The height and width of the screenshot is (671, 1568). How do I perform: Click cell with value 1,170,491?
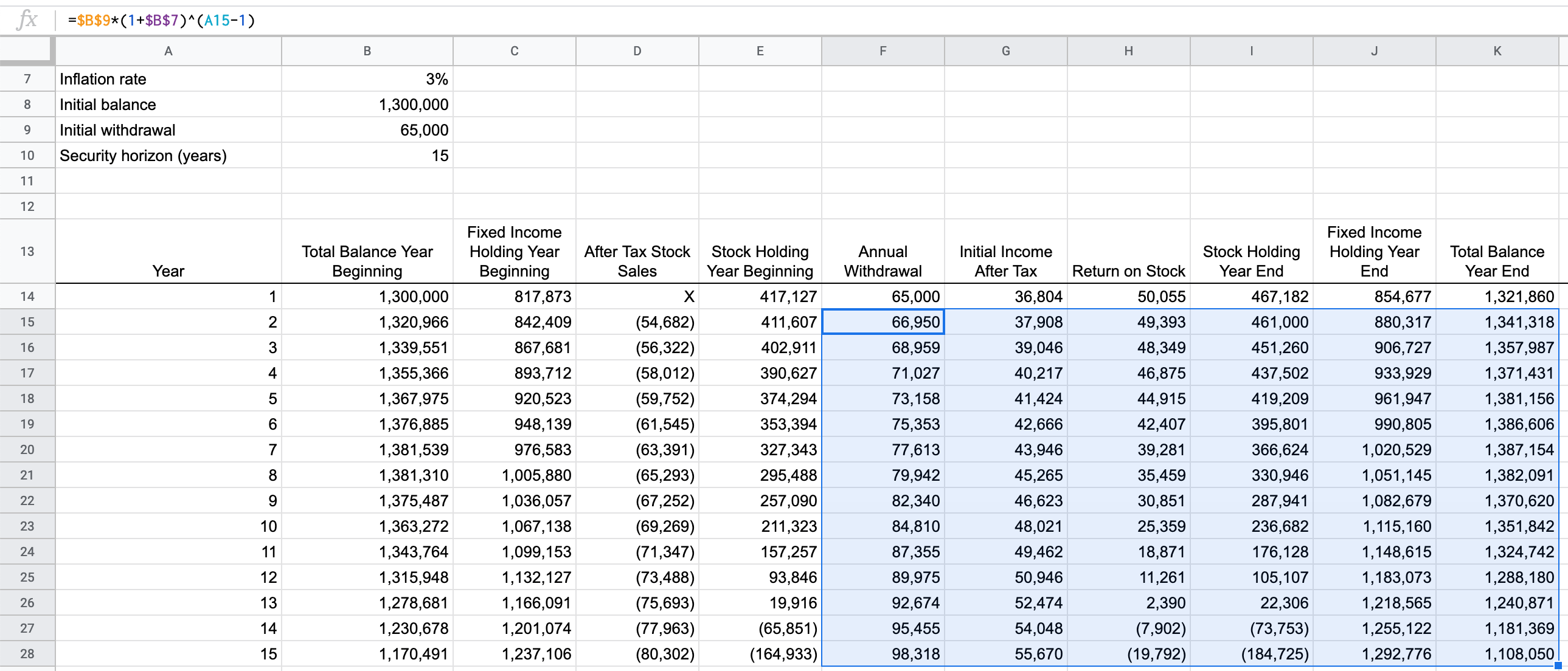tap(367, 654)
